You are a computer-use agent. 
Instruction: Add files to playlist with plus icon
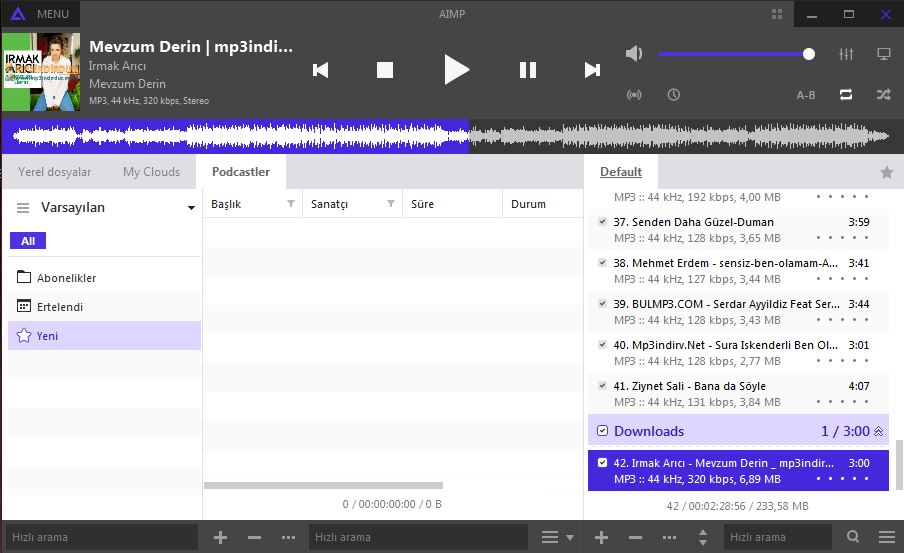601,537
